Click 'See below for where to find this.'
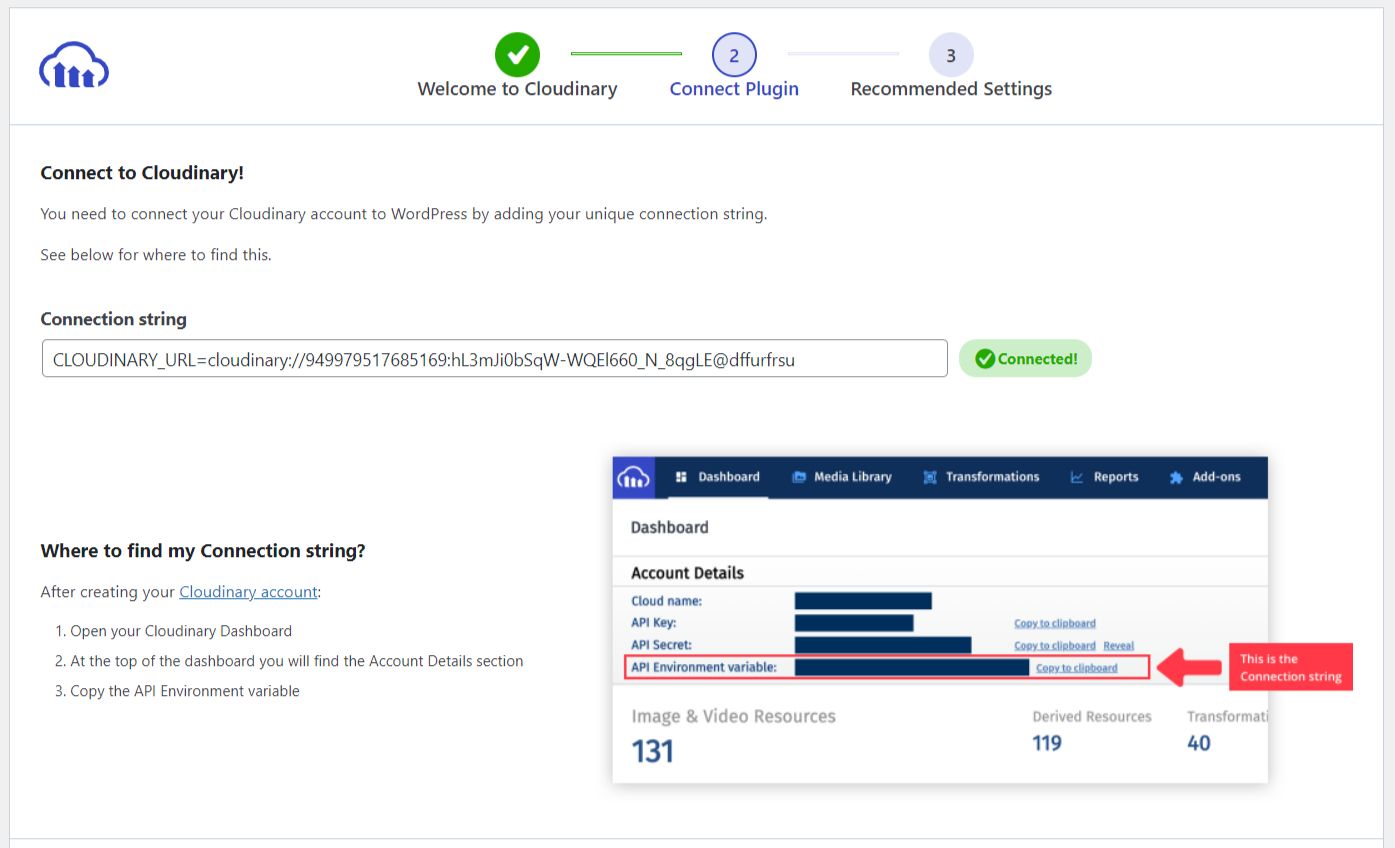Viewport: 1395px width, 848px height. [156, 255]
